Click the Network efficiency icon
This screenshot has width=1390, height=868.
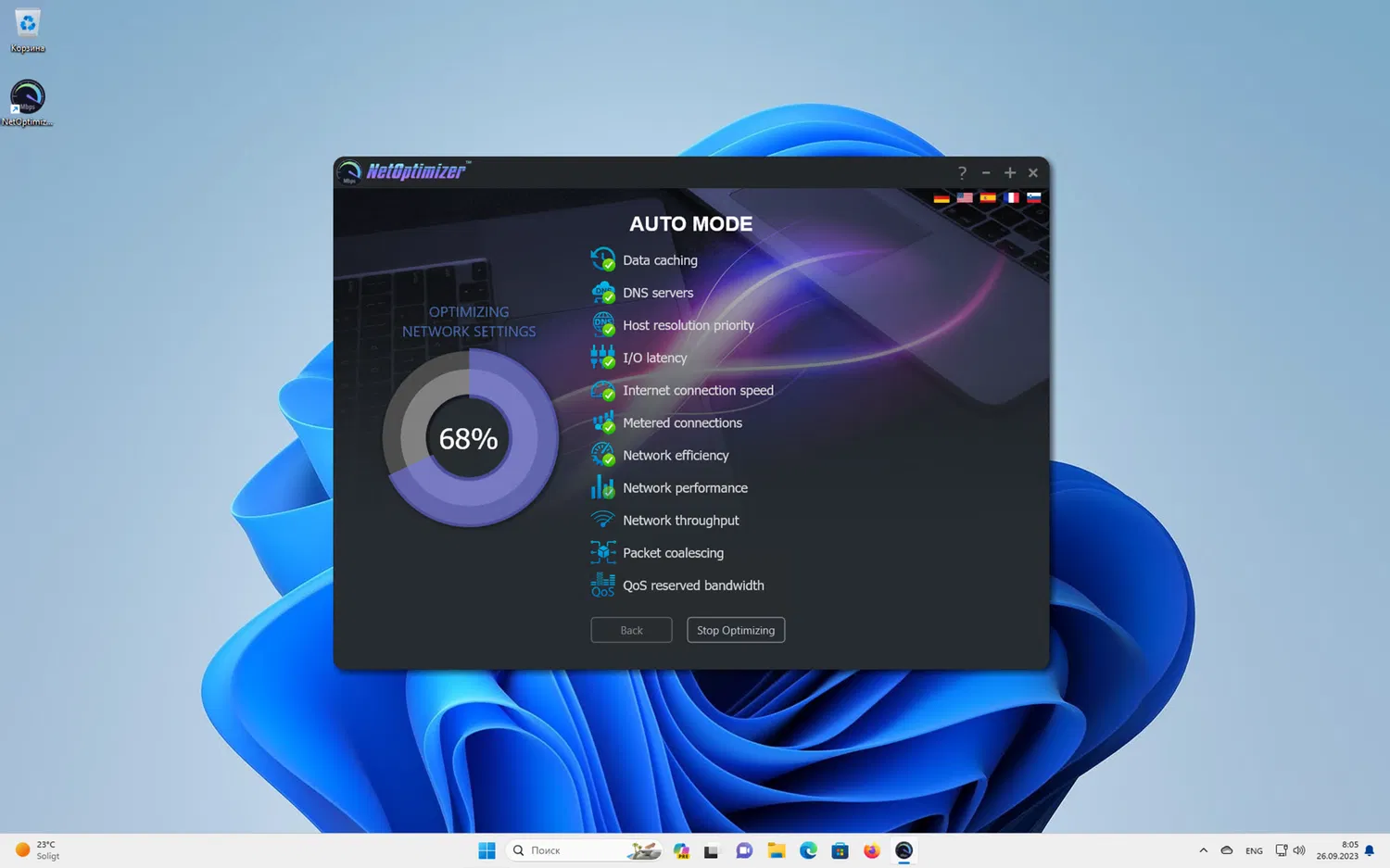pyautogui.click(x=602, y=455)
